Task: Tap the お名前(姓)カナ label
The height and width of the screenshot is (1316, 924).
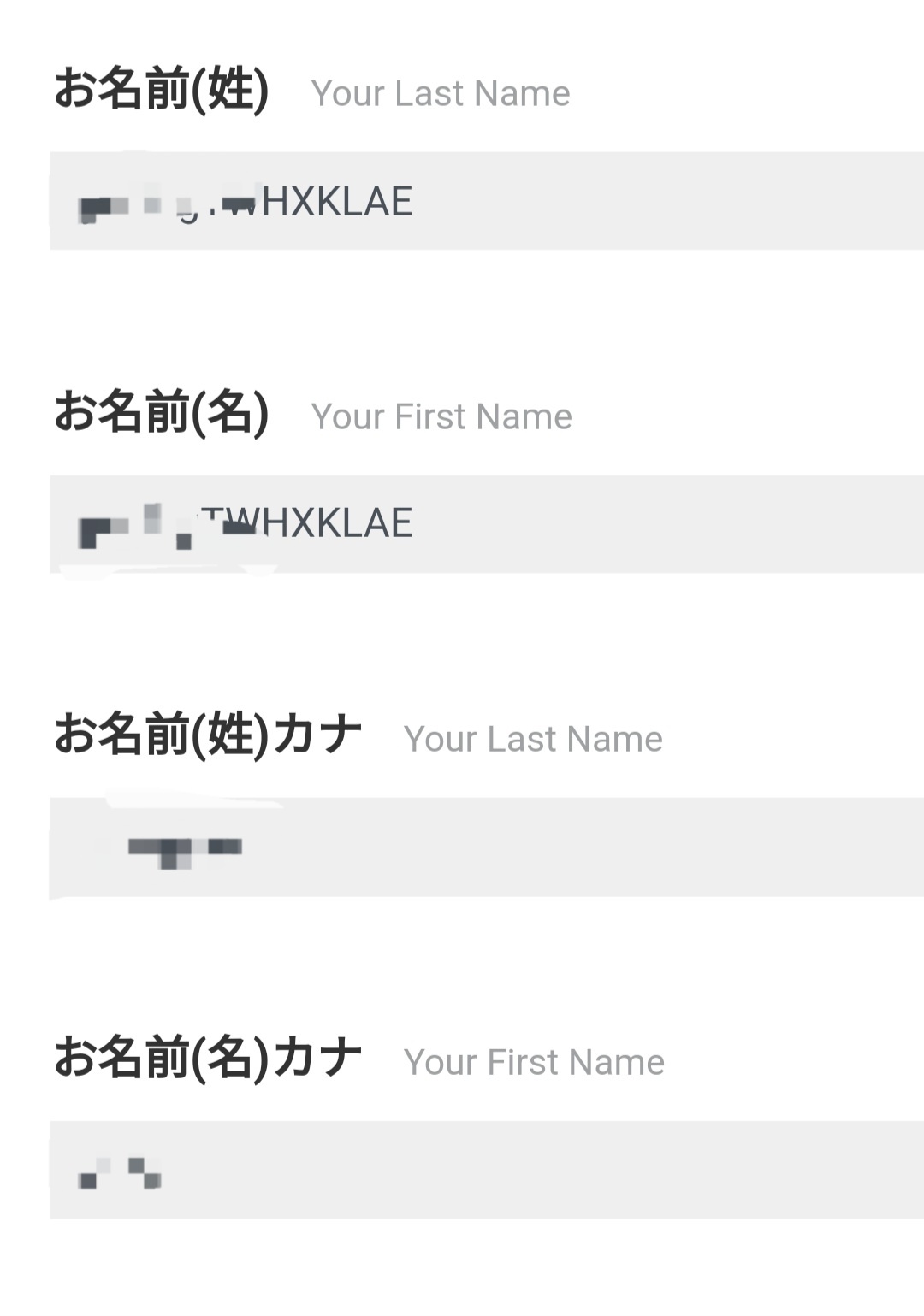Action: click(x=208, y=735)
